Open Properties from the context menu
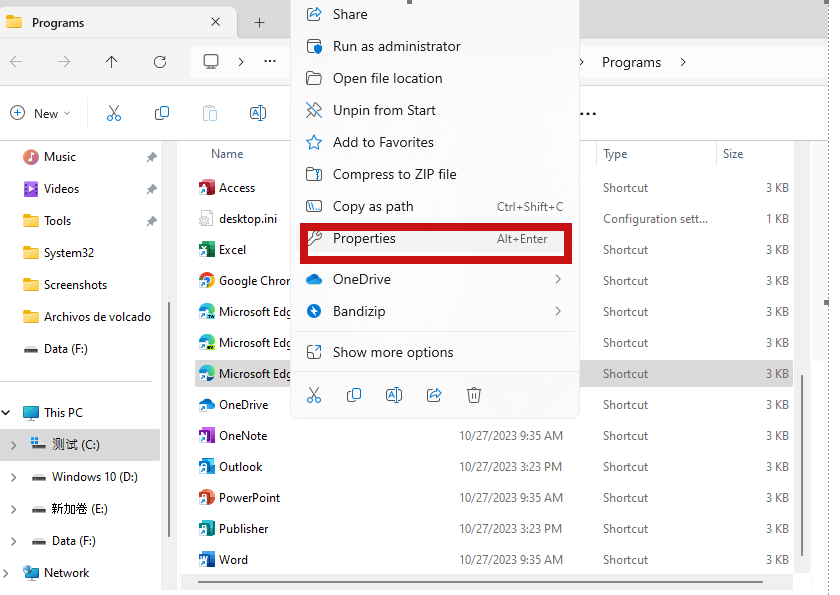Screen dimensions: 840x595 tap(434, 239)
